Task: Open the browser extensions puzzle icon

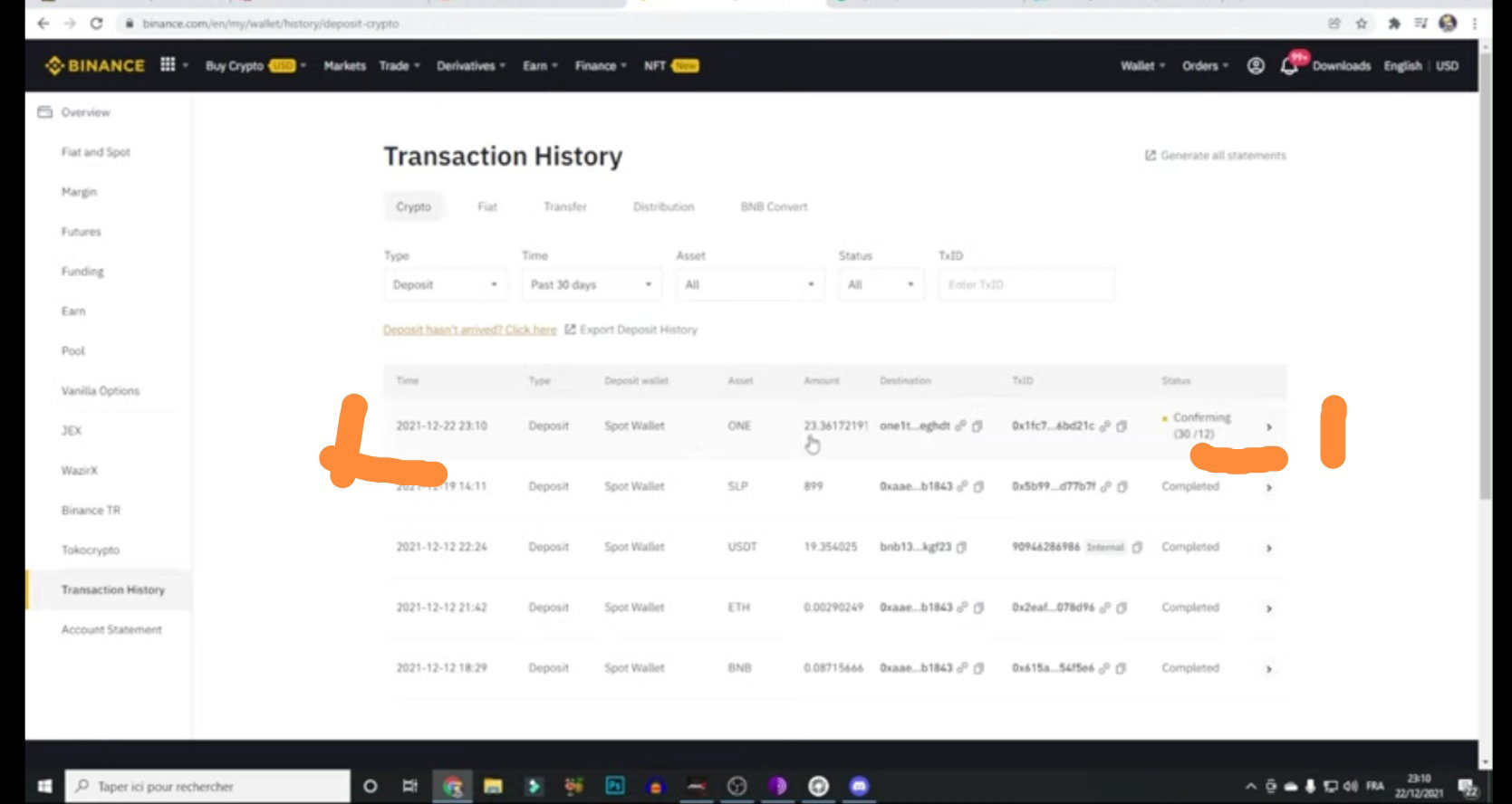Action: coord(1394,24)
